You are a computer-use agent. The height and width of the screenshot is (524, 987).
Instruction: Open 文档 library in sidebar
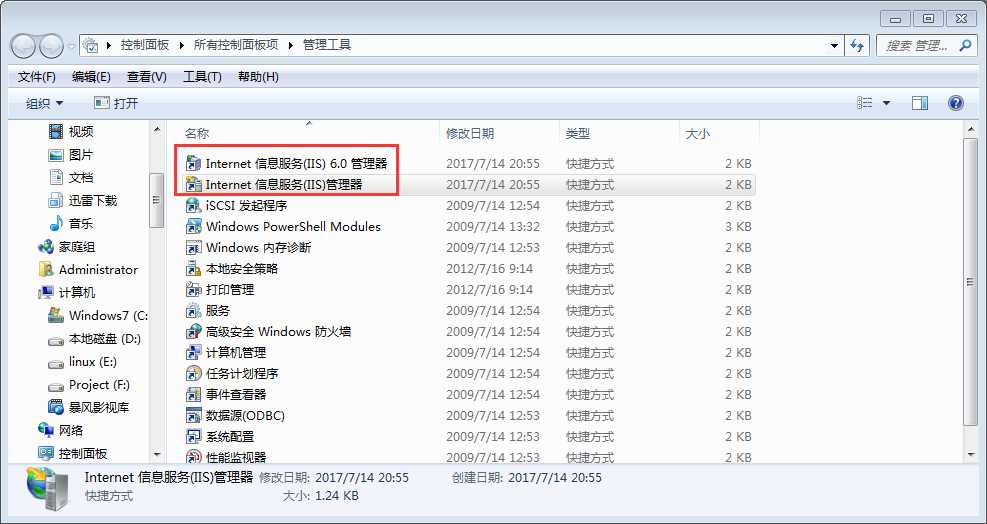(x=71, y=178)
